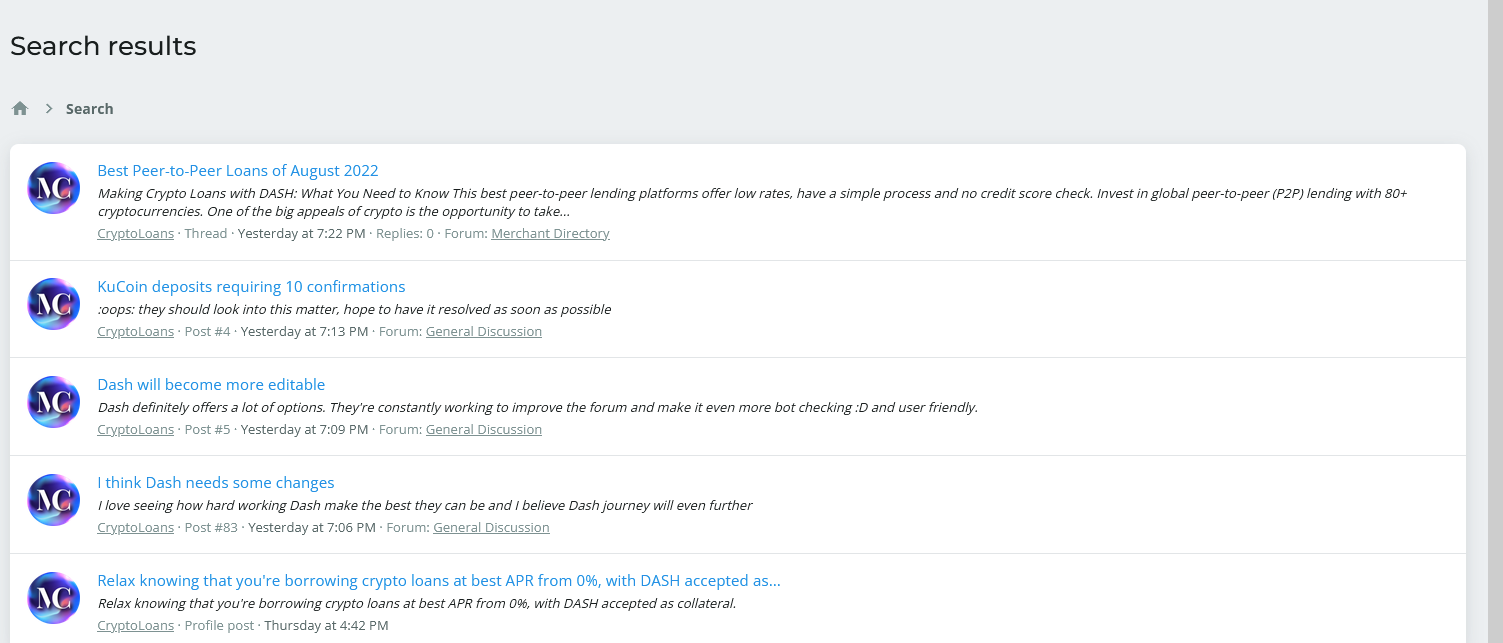Open CryptoLoans avatar beside KuCoin deposits post
Viewport: 1503px width, 643px height.
[x=54, y=304]
